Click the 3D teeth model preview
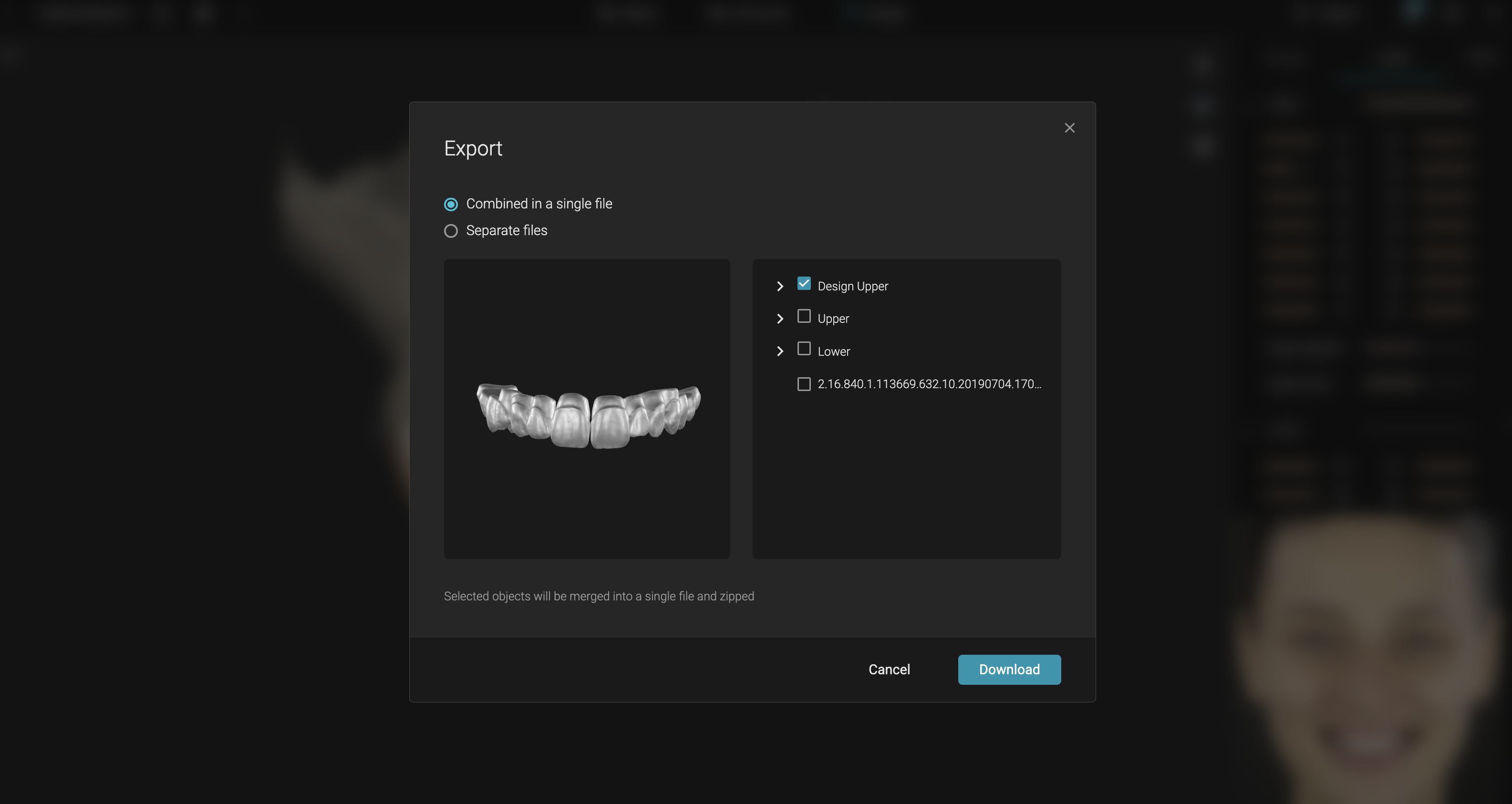 (587, 415)
